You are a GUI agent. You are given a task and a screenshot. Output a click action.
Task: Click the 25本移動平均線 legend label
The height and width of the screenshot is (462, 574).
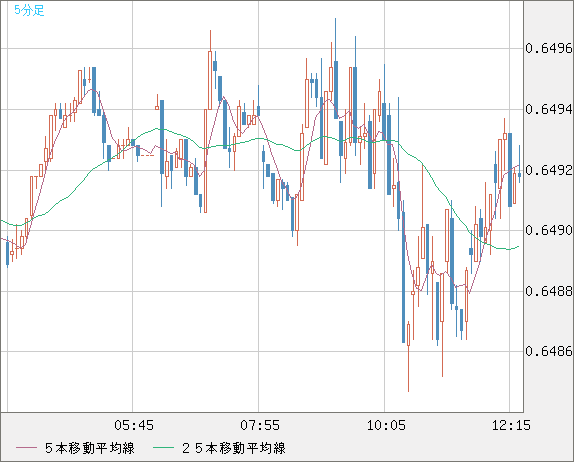(234, 448)
